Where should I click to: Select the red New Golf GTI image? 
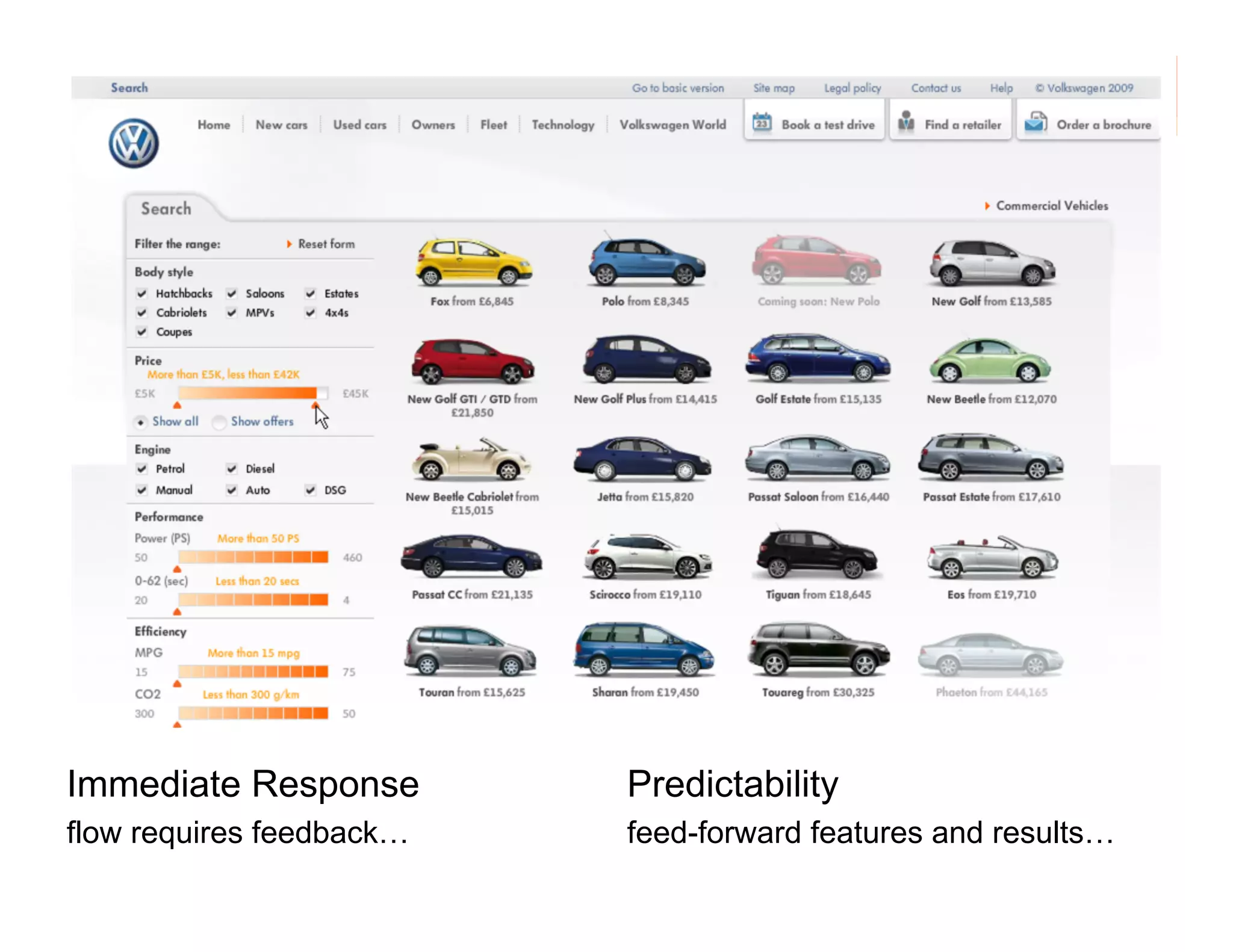[473, 361]
